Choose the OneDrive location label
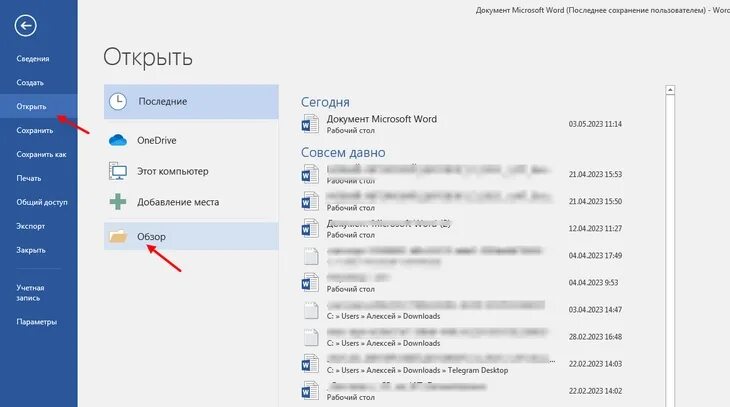 pyautogui.click(x=156, y=140)
